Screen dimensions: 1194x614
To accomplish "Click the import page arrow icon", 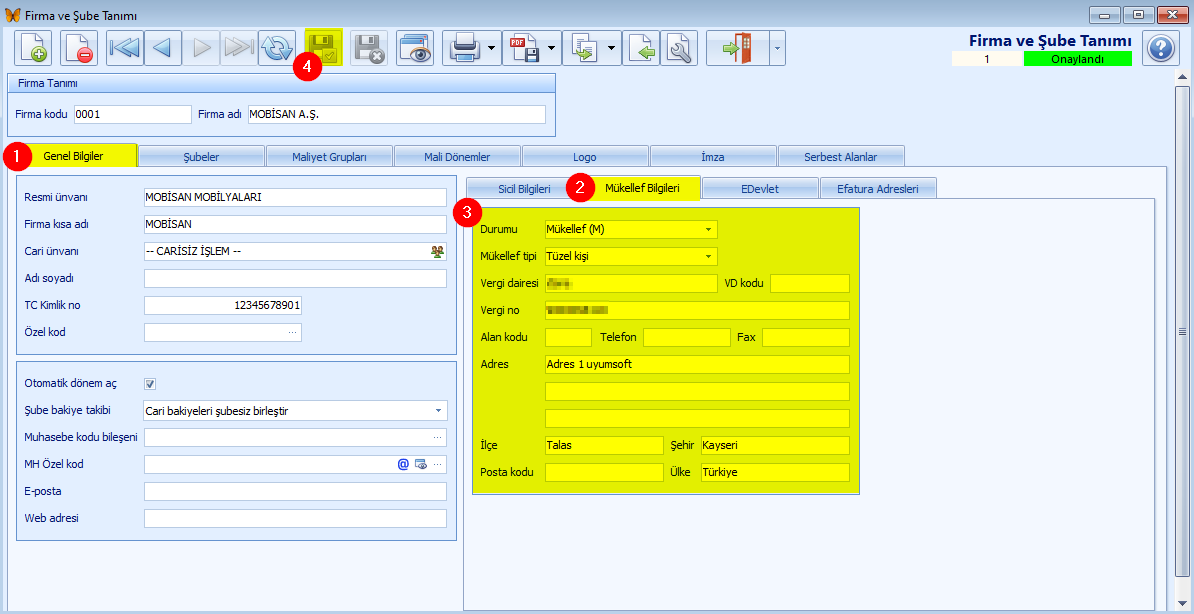I will [x=641, y=49].
